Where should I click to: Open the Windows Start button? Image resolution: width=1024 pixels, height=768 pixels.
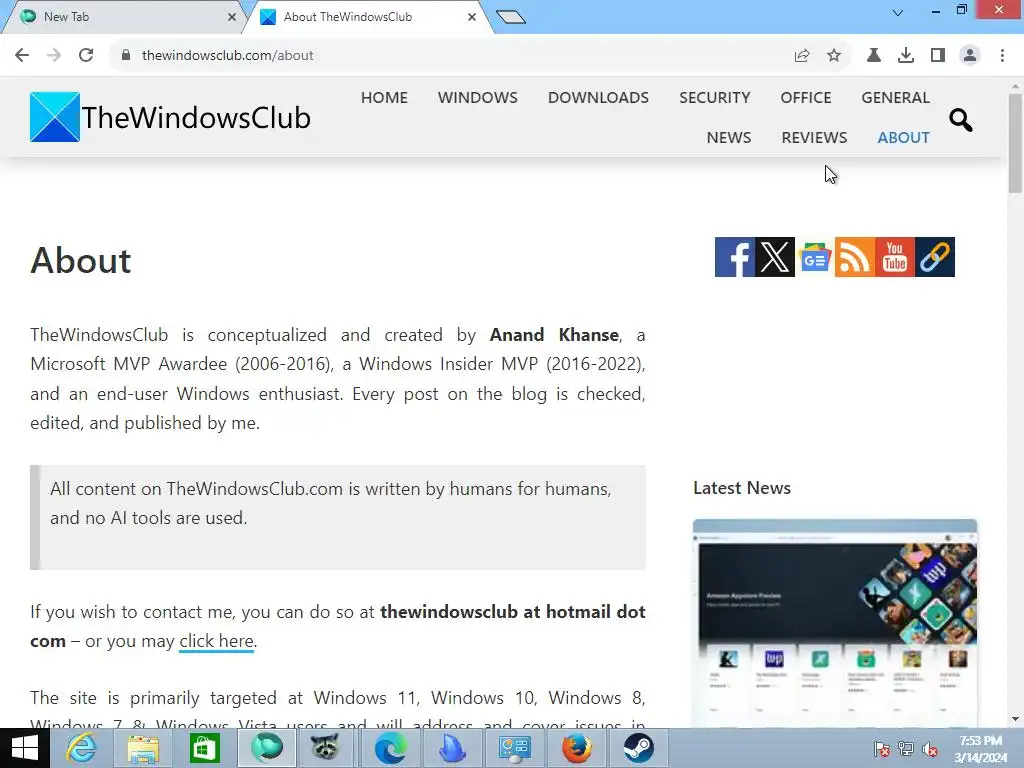point(25,748)
